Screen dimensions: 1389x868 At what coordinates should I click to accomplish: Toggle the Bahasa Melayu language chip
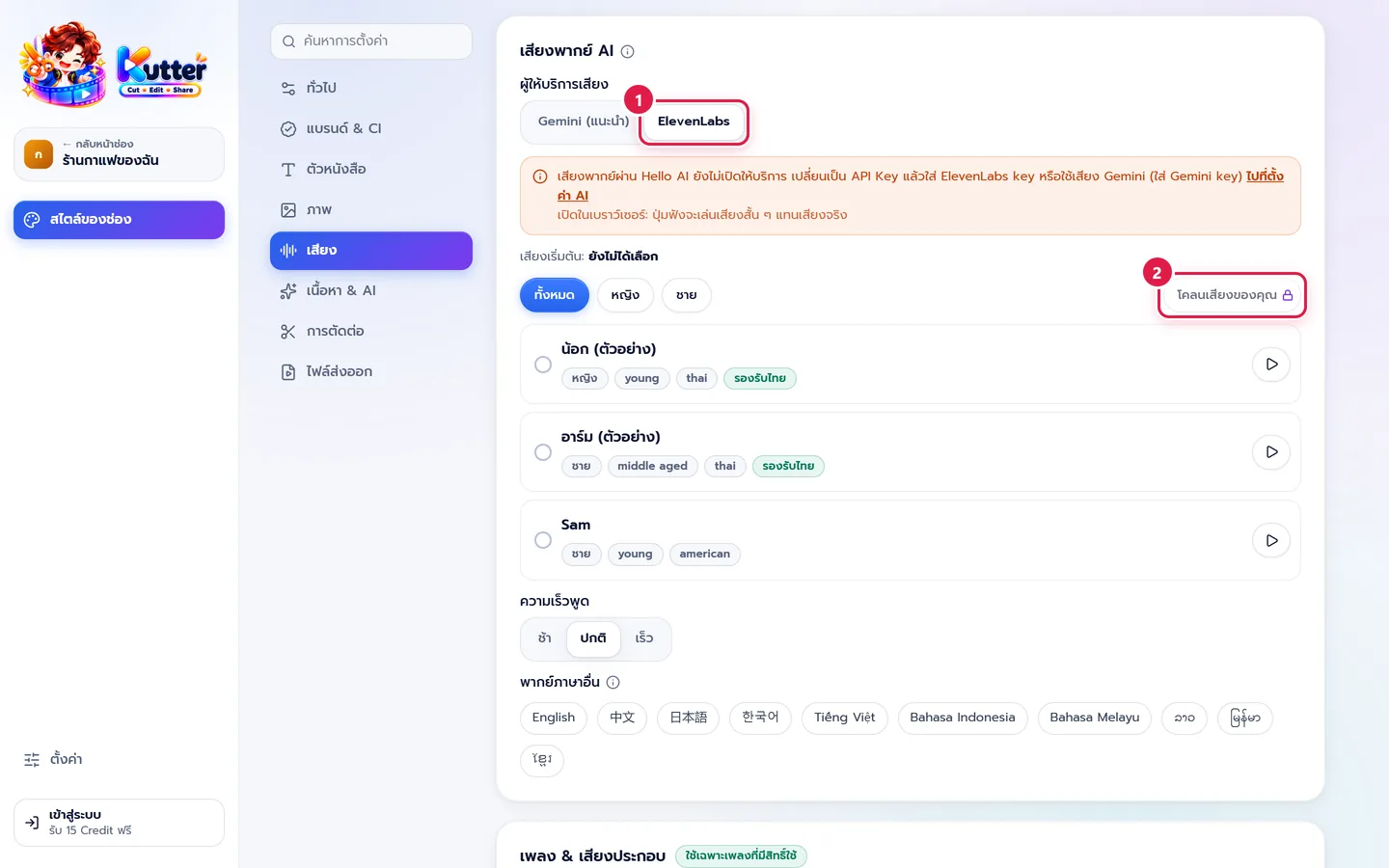[x=1095, y=718]
